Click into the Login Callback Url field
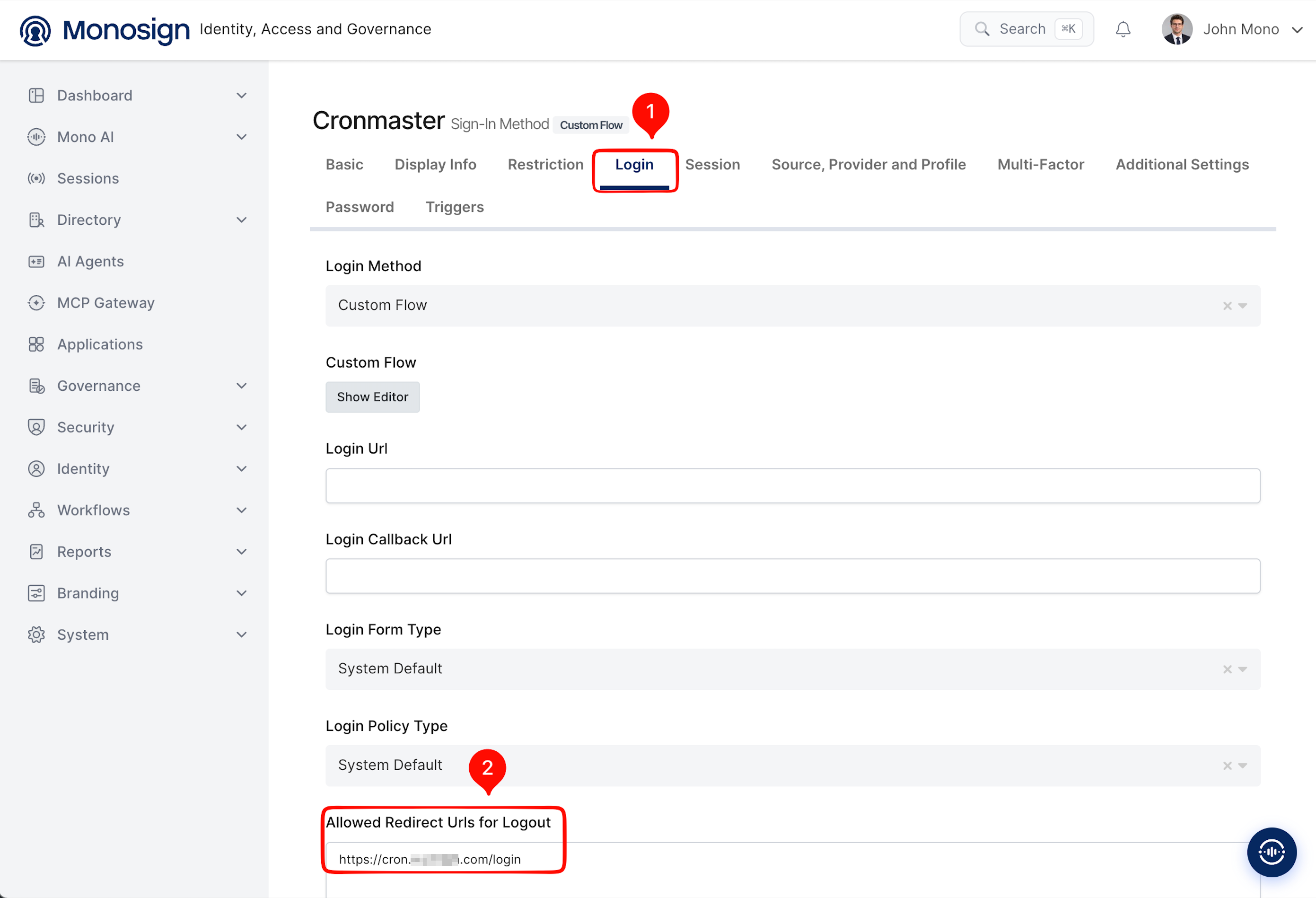The height and width of the screenshot is (898, 1316). [793, 576]
